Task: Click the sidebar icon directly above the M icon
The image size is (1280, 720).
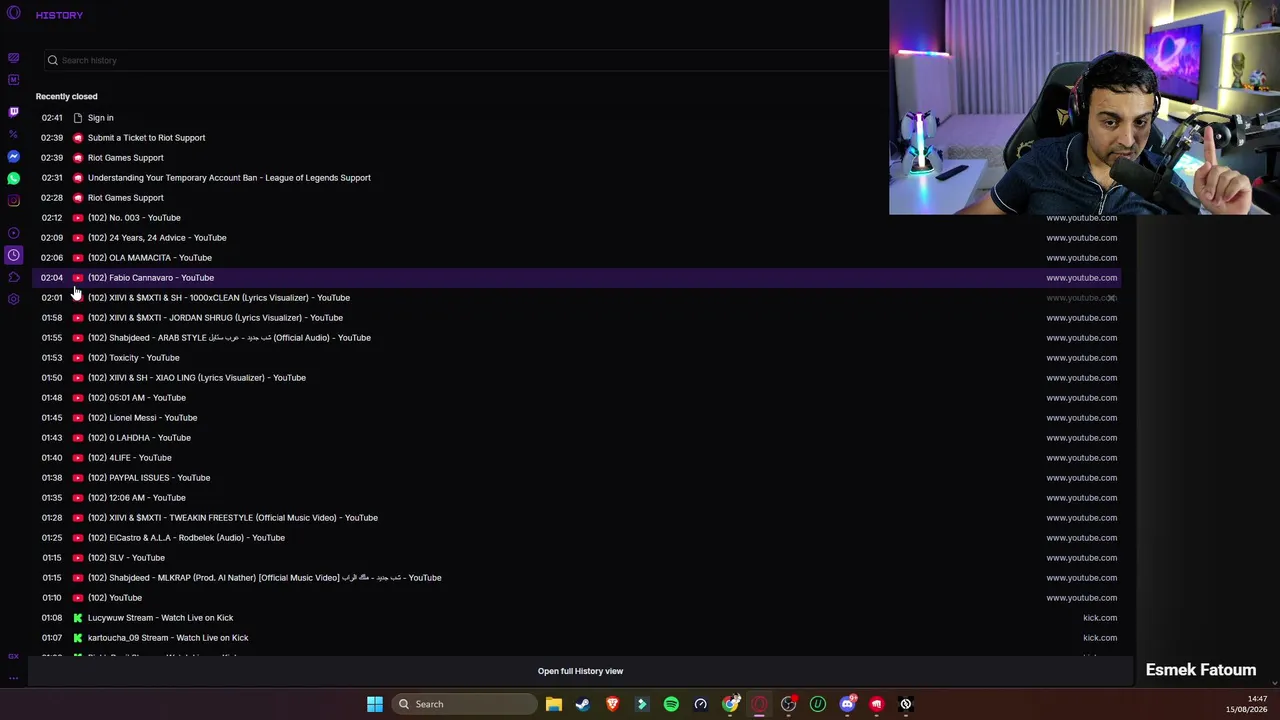Action: [13, 58]
